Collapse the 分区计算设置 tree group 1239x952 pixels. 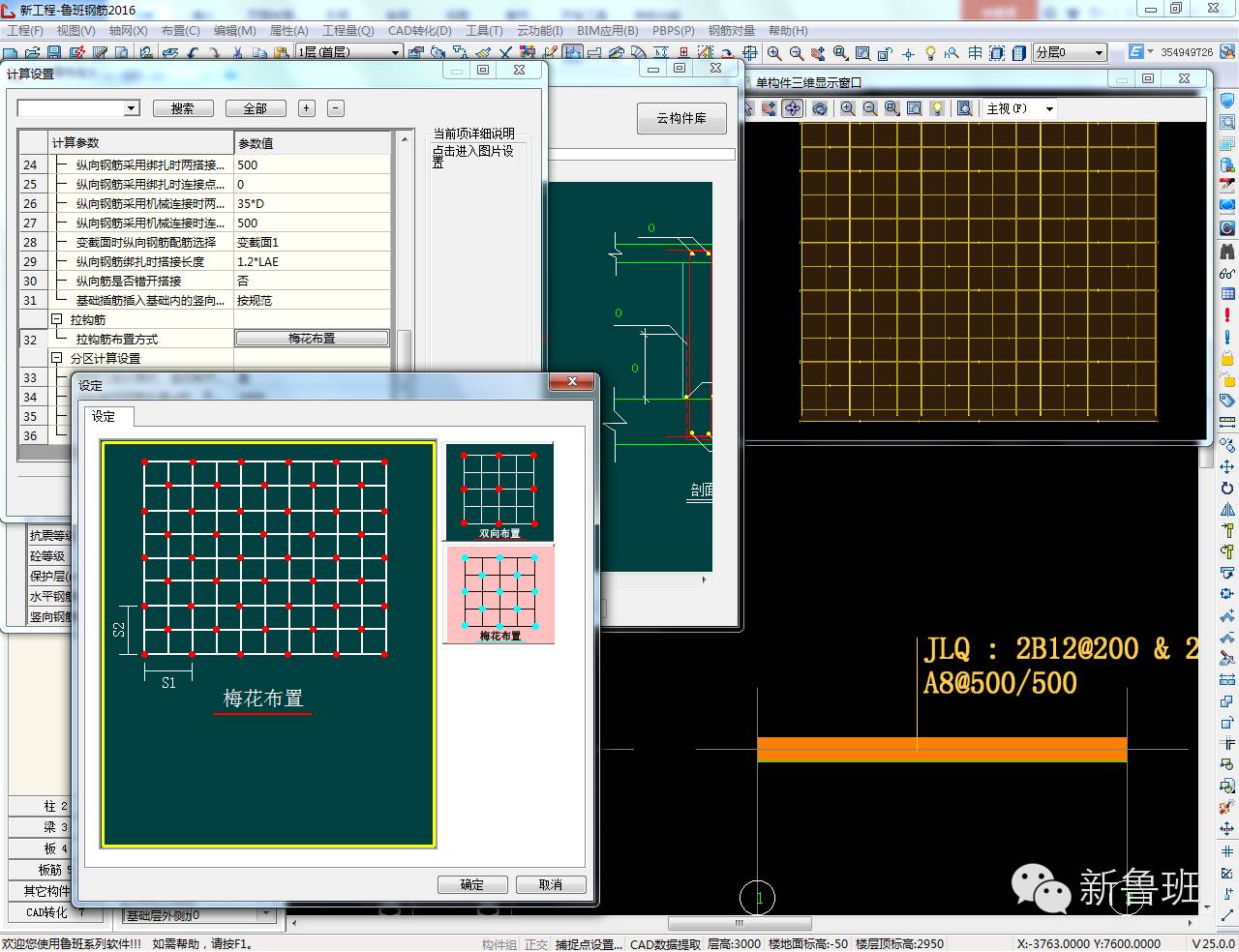(x=57, y=358)
